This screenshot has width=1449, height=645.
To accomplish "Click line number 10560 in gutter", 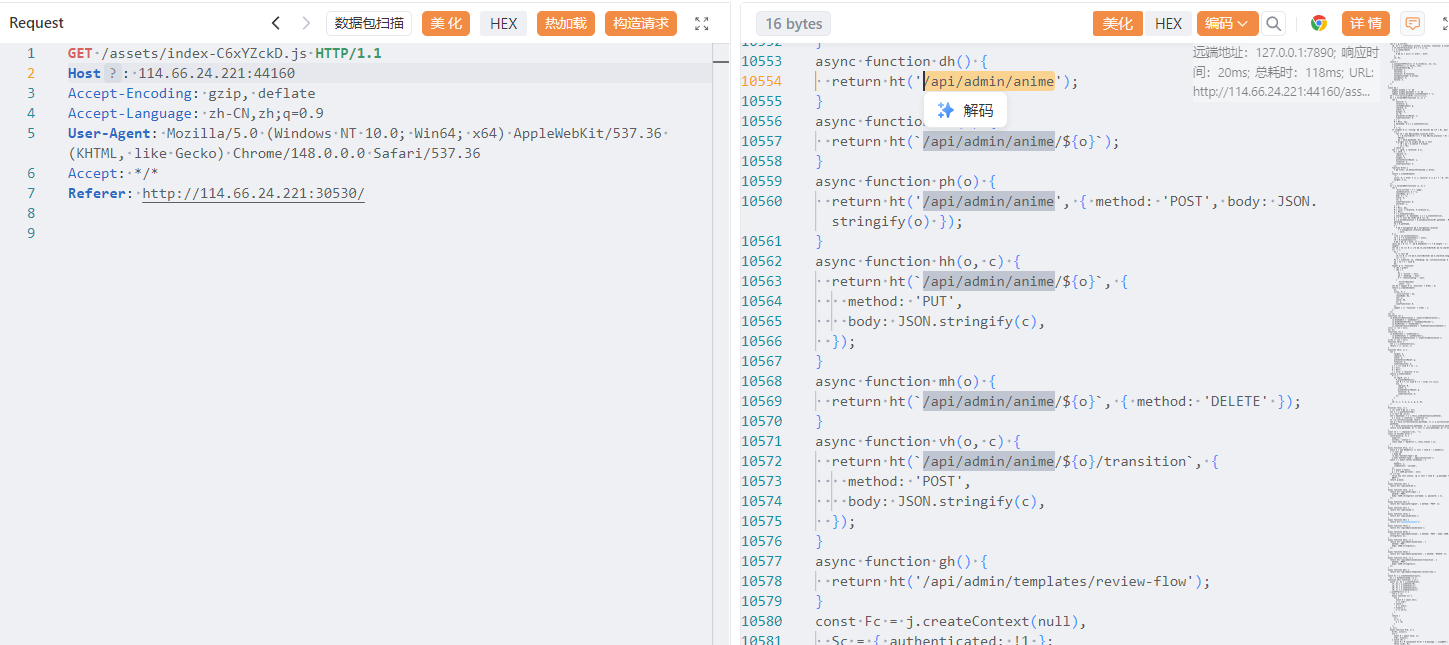I will 761,201.
